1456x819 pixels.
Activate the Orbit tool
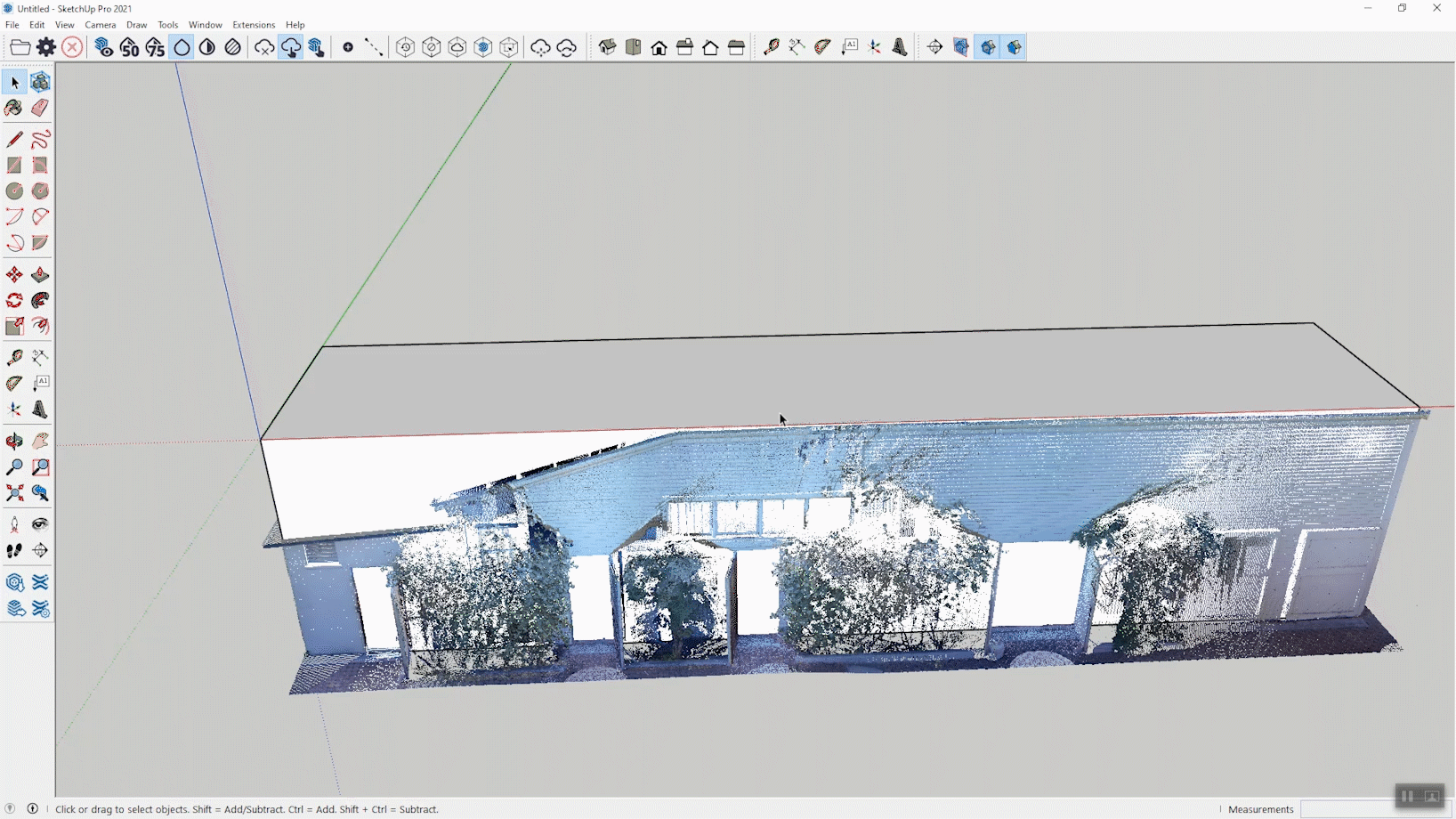[x=14, y=442]
